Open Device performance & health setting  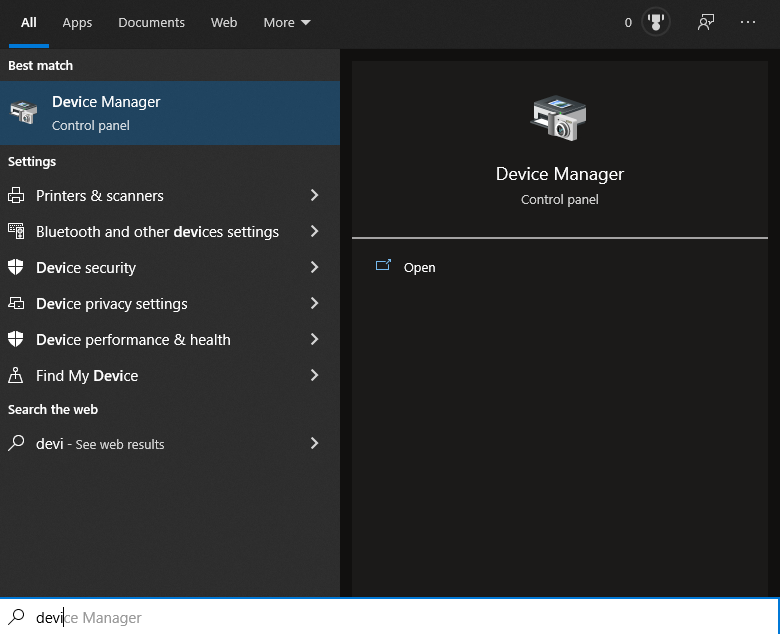click(133, 340)
